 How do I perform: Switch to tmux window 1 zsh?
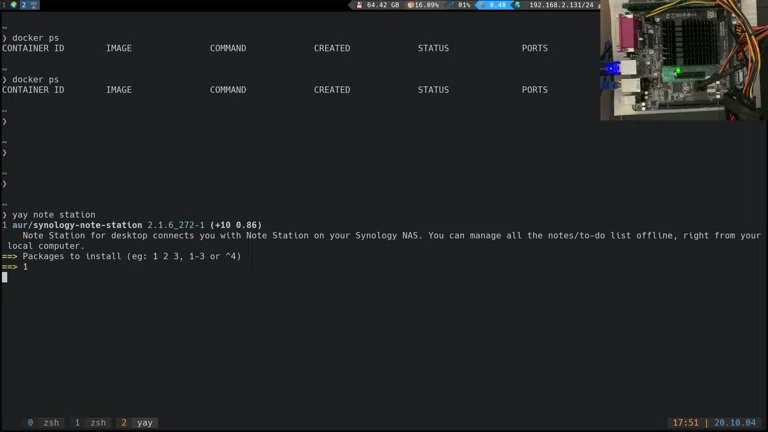(x=90, y=423)
